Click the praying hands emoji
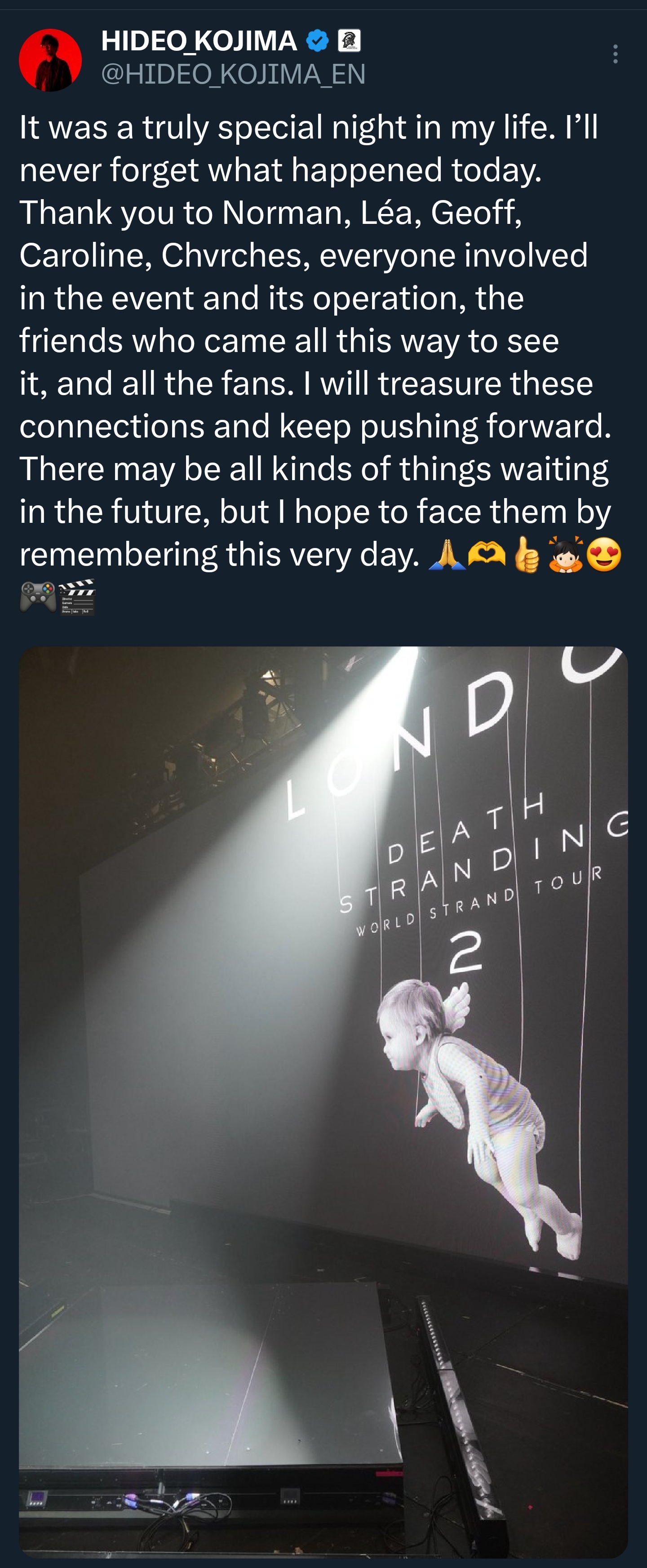Image resolution: width=647 pixels, height=1568 pixels. (x=448, y=554)
